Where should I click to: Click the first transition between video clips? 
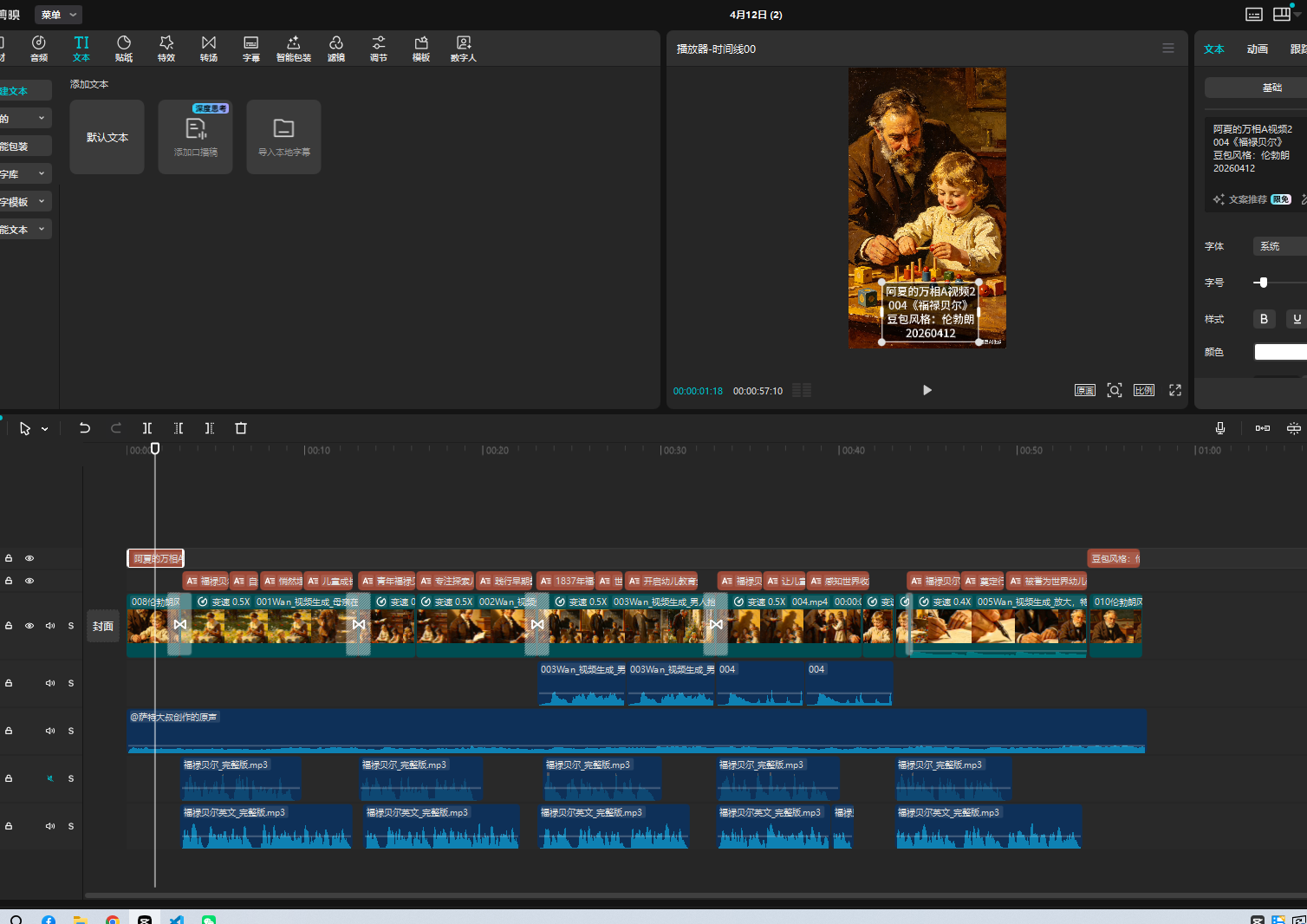click(x=179, y=624)
